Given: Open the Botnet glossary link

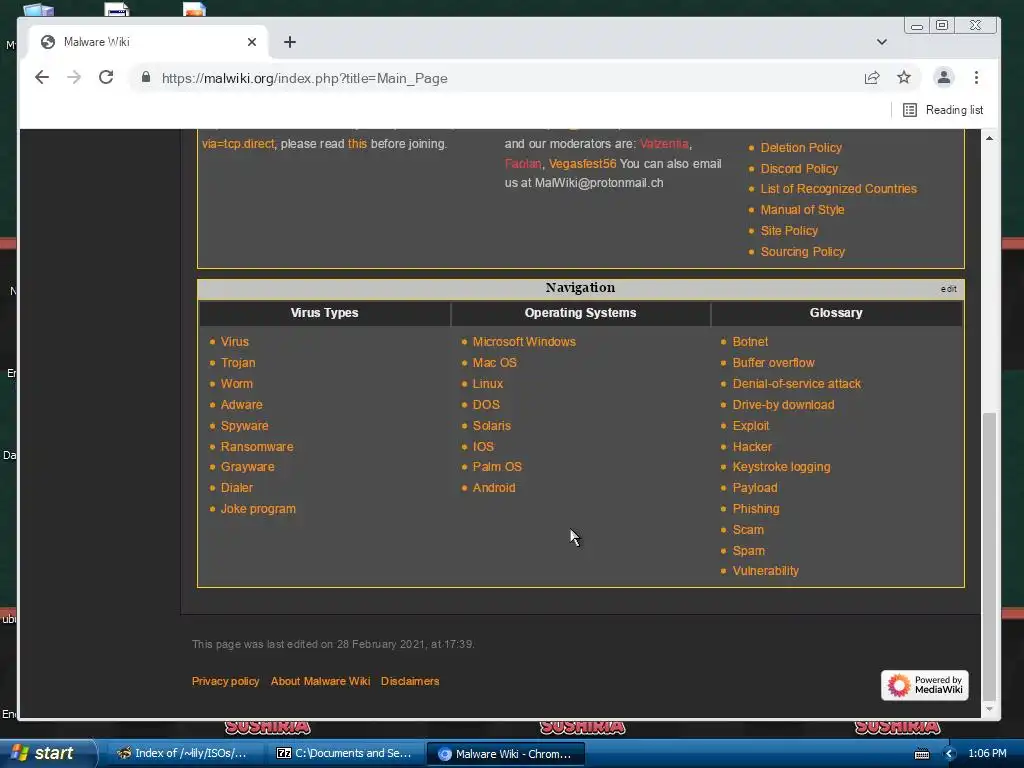Looking at the screenshot, I should tap(750, 342).
